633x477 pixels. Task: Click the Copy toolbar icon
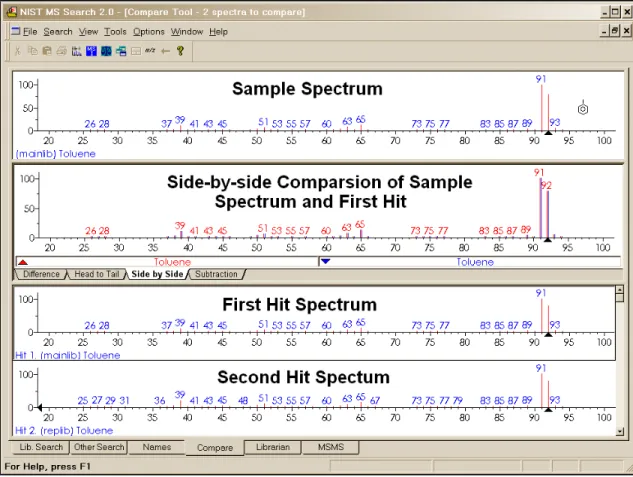pyautogui.click(x=33, y=51)
